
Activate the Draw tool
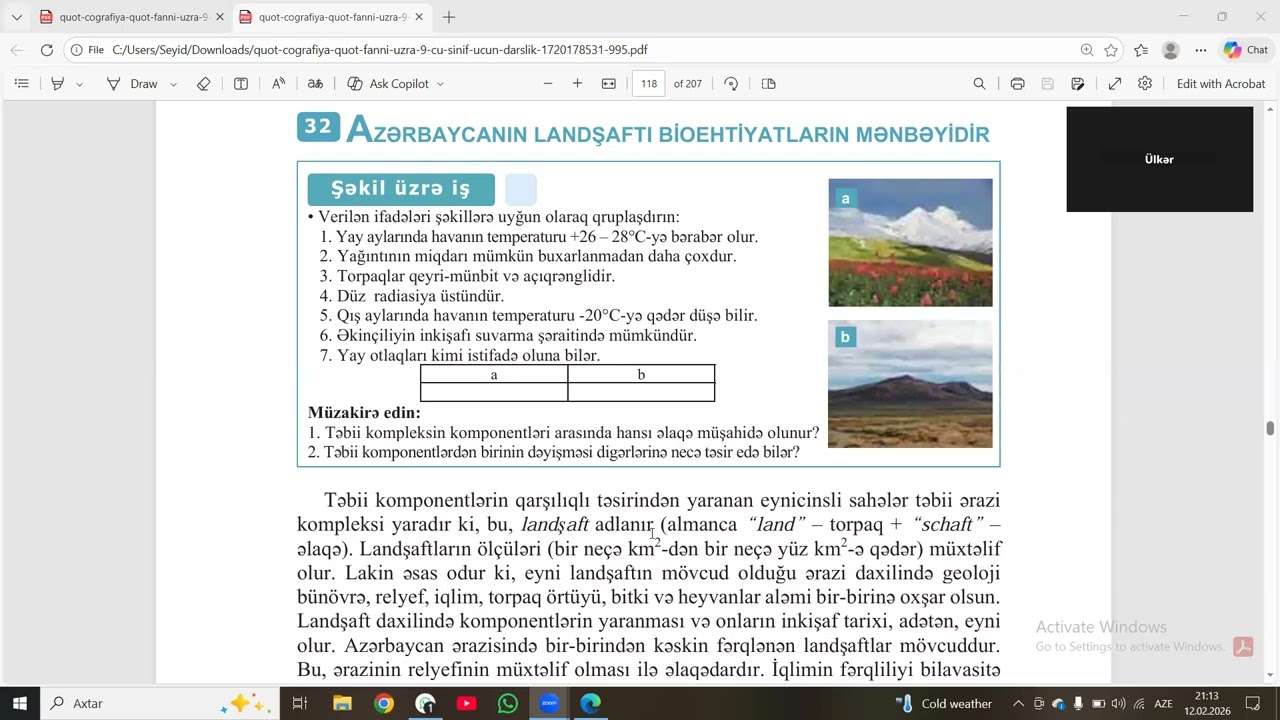pyautogui.click(x=133, y=84)
